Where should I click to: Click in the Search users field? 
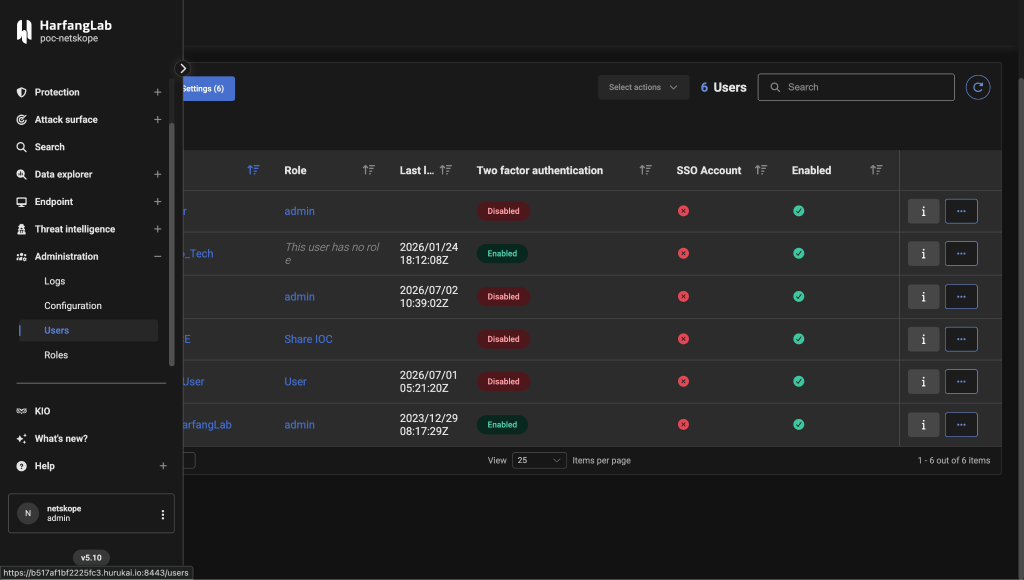click(856, 88)
